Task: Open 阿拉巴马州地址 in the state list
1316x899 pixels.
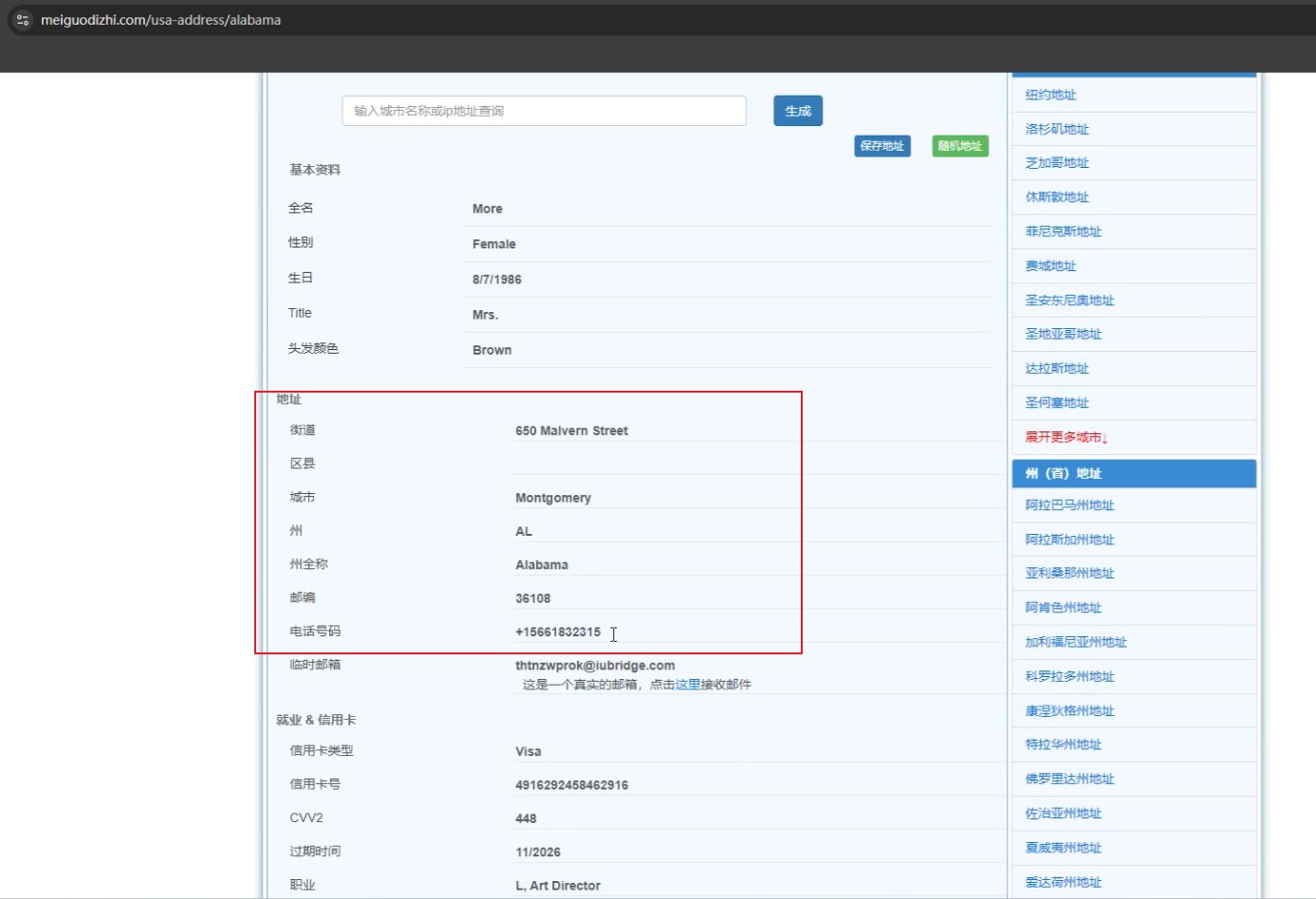Action: (1069, 505)
